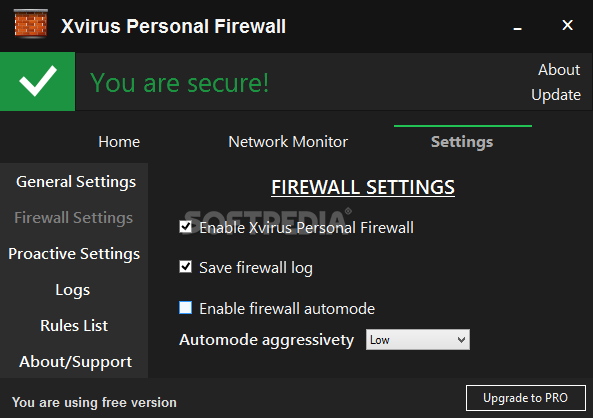The image size is (593, 418).
Task: Select the Settings tab
Action: [462, 142]
